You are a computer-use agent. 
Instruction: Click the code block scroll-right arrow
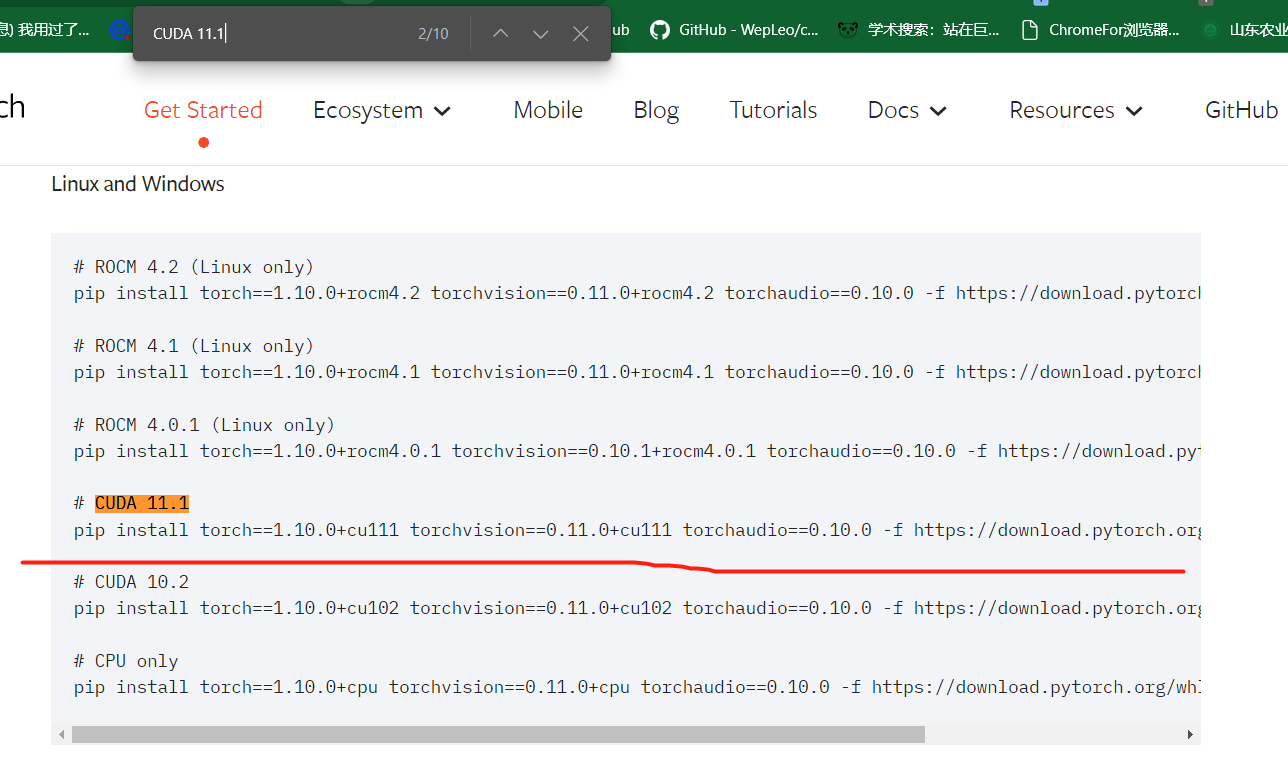pos(1190,735)
